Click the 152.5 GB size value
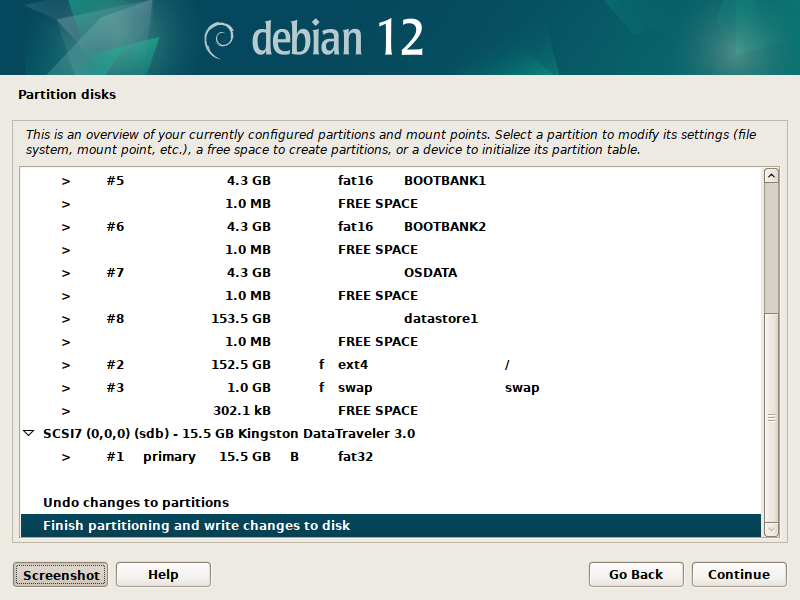Viewport: 800px width, 600px height. point(241,365)
